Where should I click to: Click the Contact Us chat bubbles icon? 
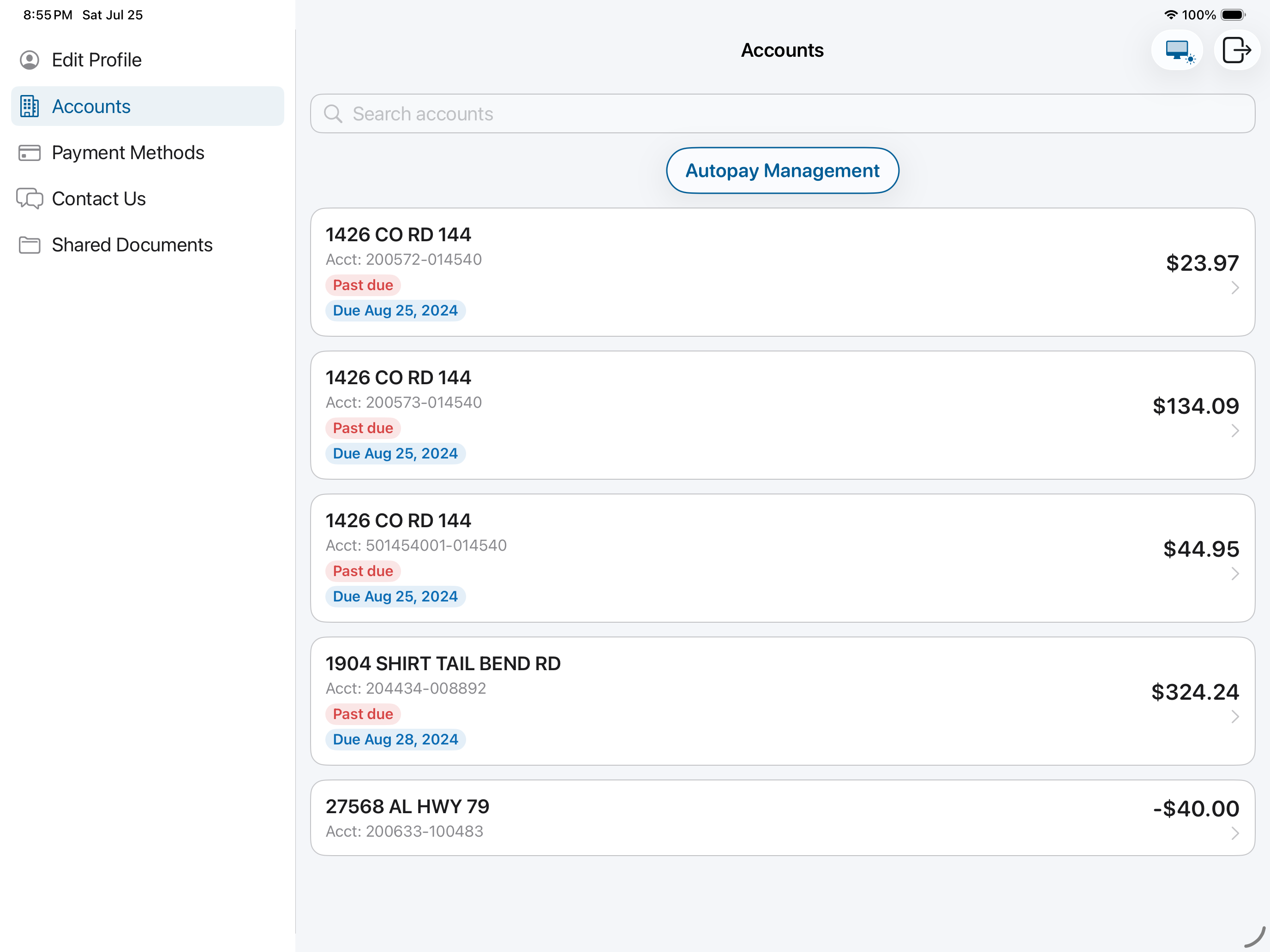[29, 198]
